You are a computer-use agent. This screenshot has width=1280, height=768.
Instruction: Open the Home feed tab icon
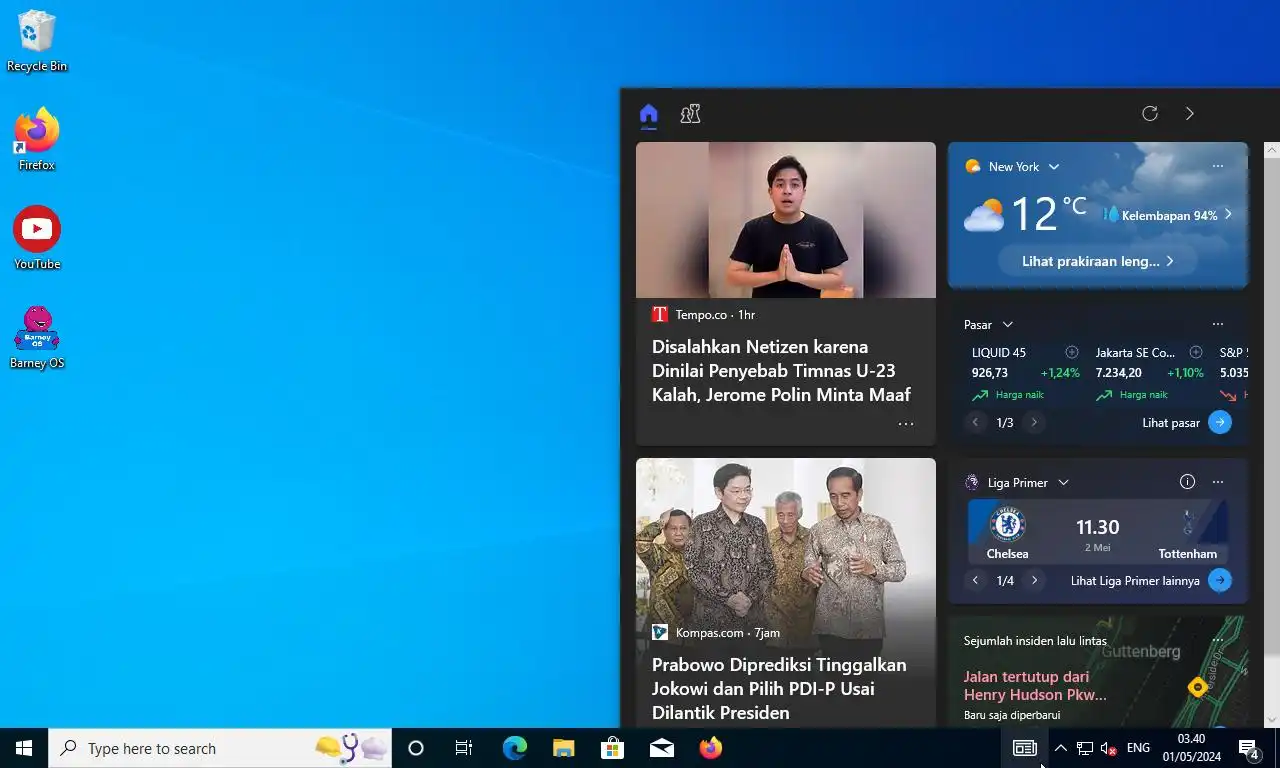coord(649,113)
